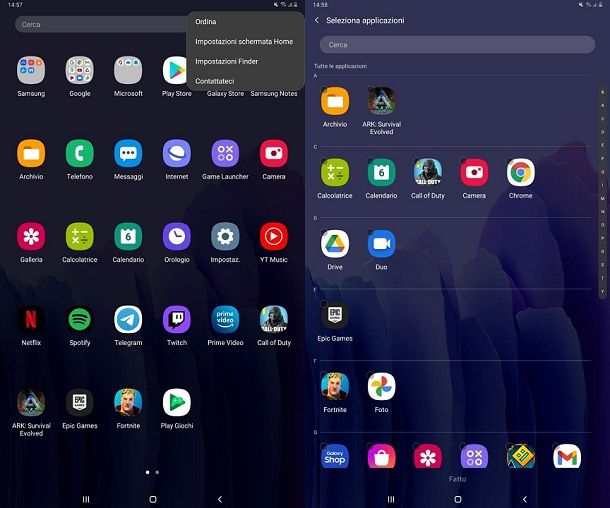
Task: Tap Gmail icon in bottom row
Action: coord(567,457)
